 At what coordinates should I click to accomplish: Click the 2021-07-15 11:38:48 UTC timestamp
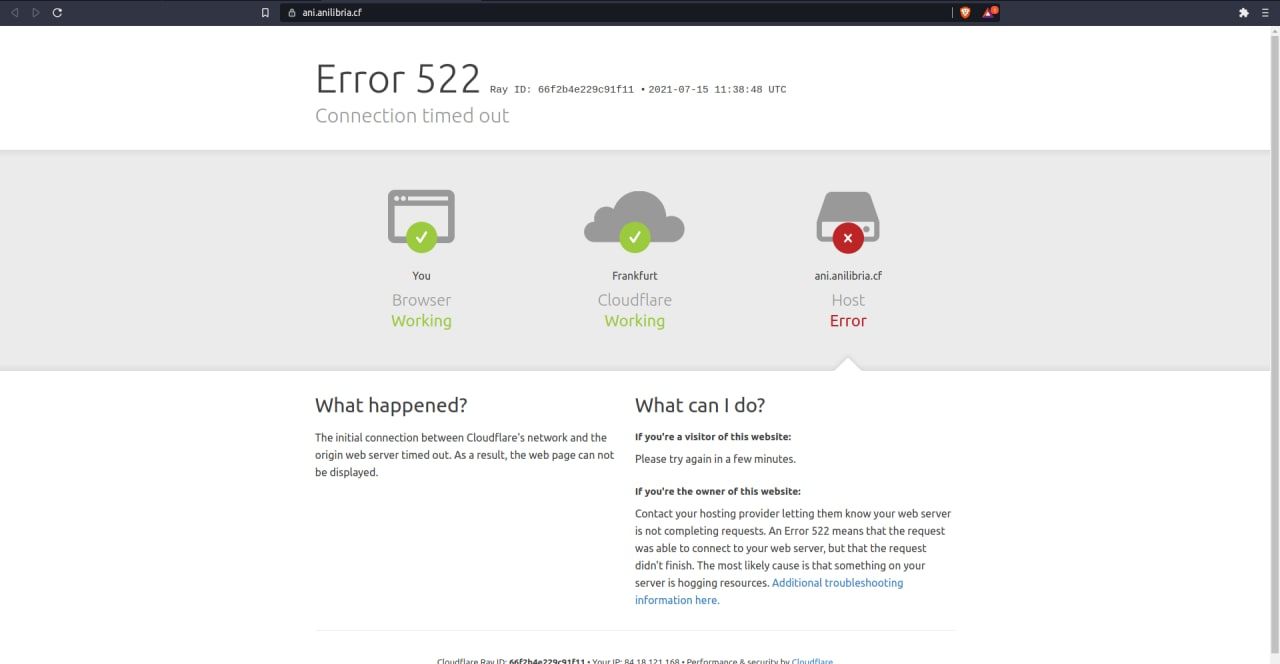click(x=717, y=89)
